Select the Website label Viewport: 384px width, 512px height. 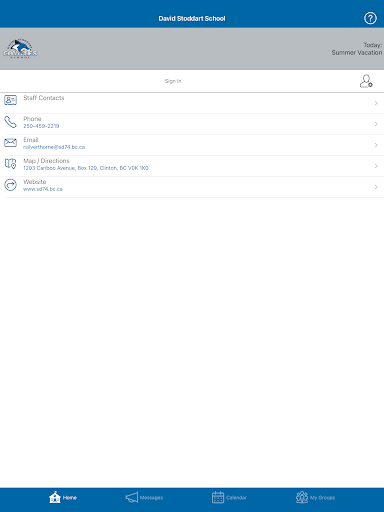click(x=35, y=182)
